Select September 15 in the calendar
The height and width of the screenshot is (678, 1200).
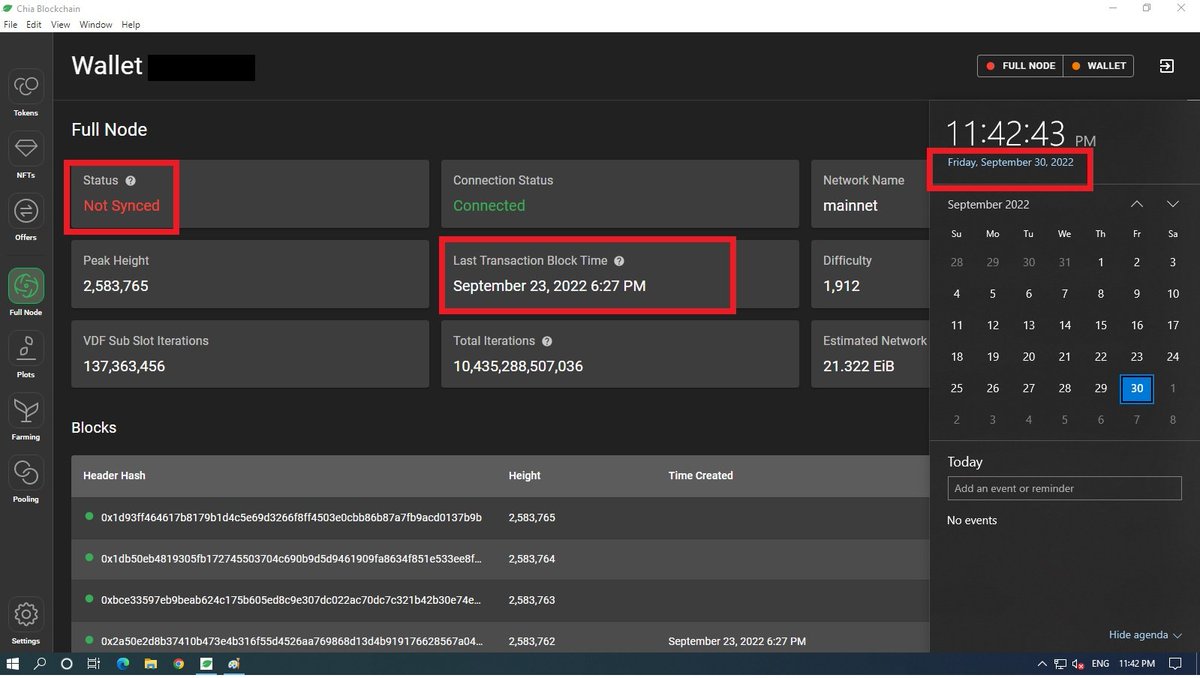click(x=1101, y=325)
